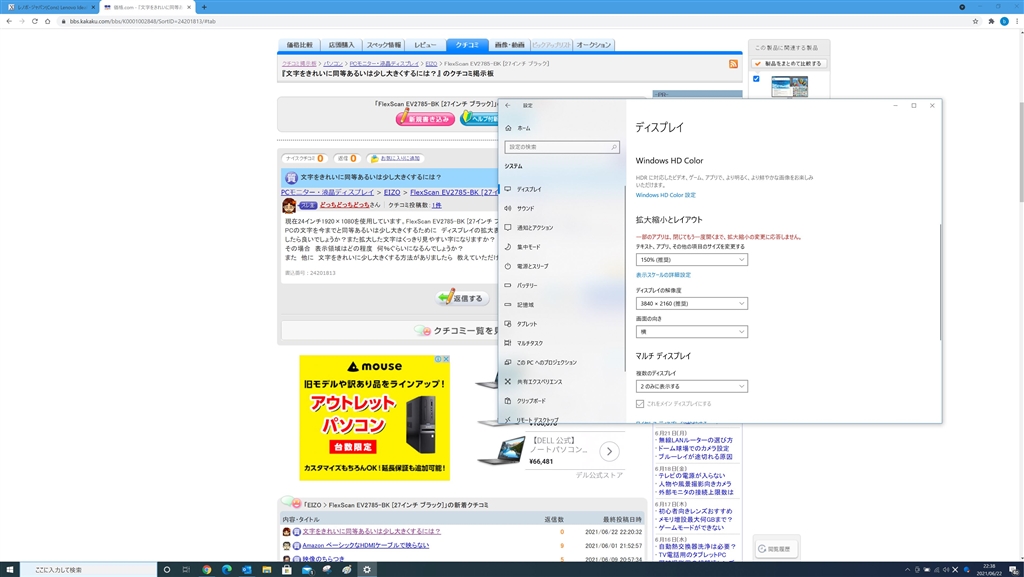Click お気に入りに追加 link
This screenshot has height=577, width=1024.
coord(400,158)
